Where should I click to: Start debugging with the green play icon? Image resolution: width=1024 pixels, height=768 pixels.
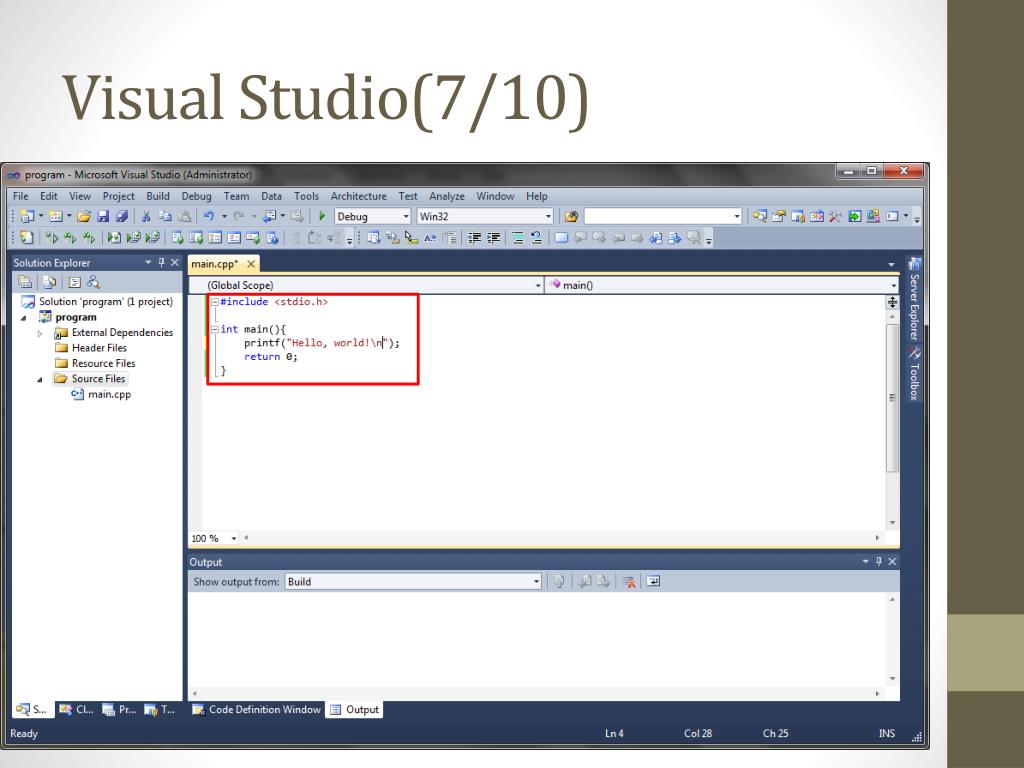coord(321,216)
